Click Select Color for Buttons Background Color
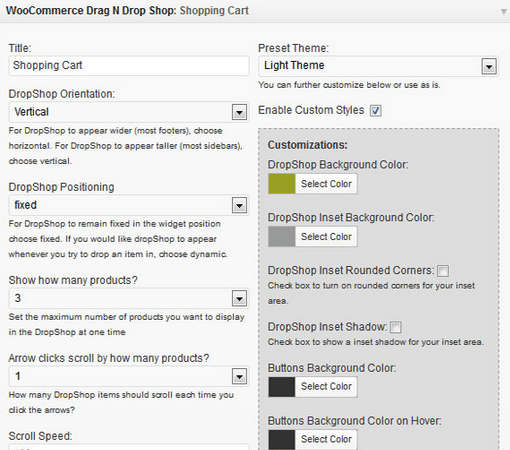This screenshot has width=510, height=450. click(326, 387)
